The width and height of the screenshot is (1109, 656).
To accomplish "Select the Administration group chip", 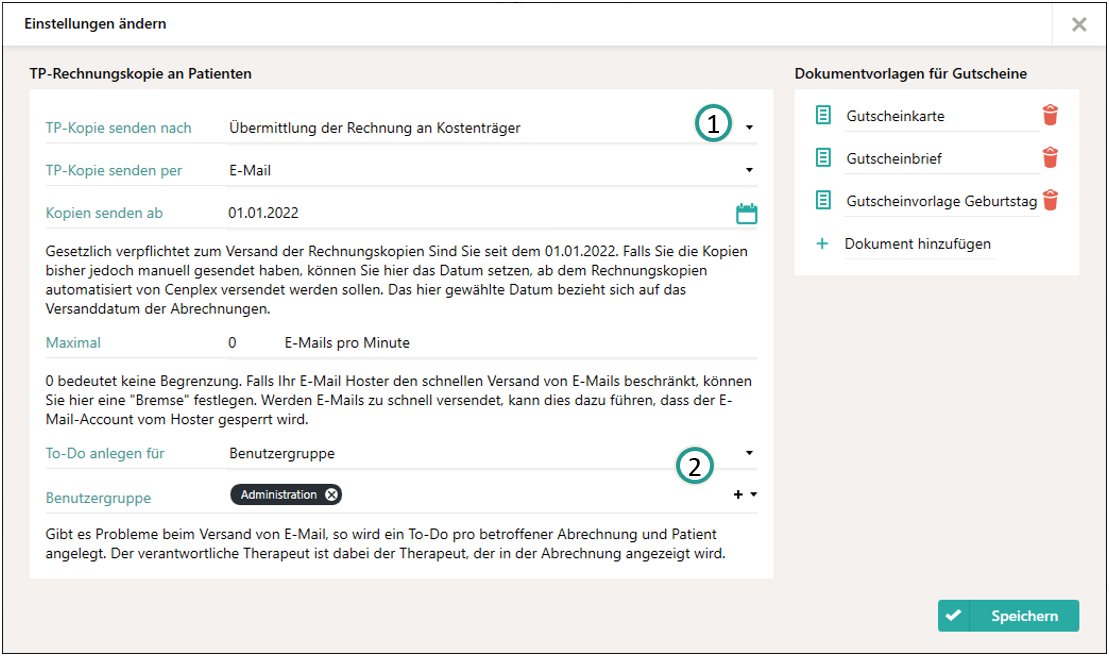I will (x=286, y=495).
